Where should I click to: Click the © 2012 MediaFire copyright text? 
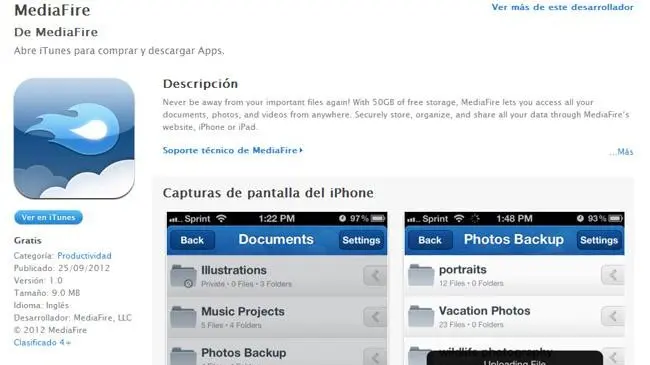(x=50, y=330)
